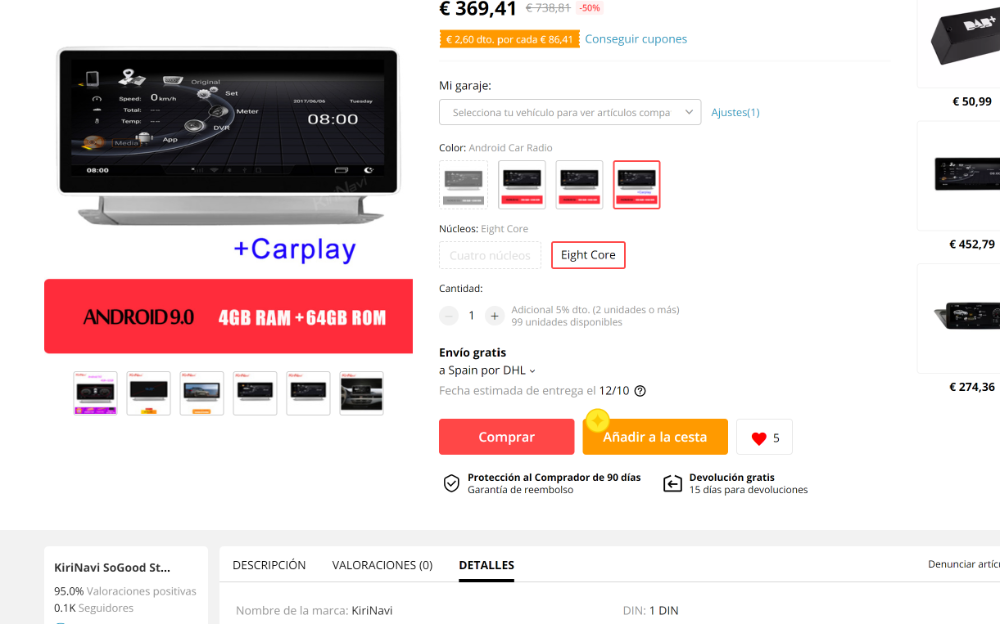Click the buyer protection shield icon
This screenshot has height=624, width=1000.
tap(452, 484)
